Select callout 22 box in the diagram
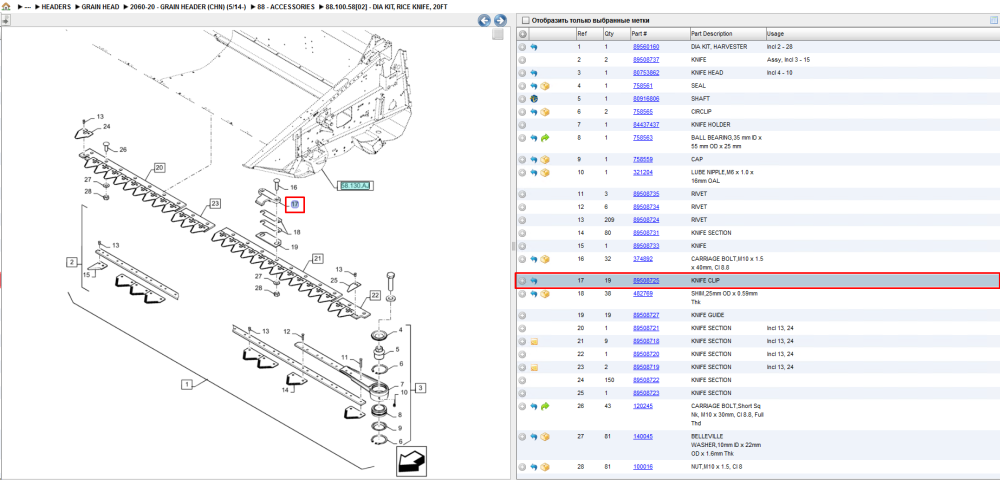The height and width of the screenshot is (480, 1000). (x=374, y=295)
